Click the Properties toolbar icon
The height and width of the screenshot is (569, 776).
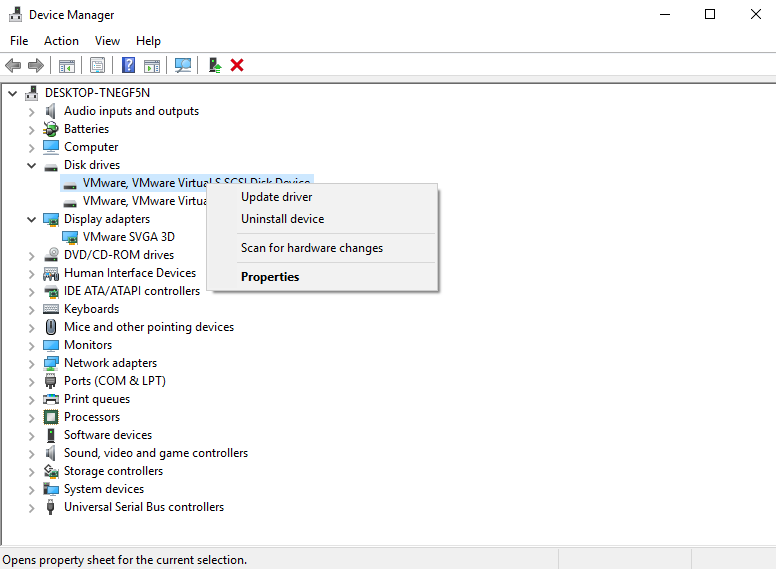[97, 65]
